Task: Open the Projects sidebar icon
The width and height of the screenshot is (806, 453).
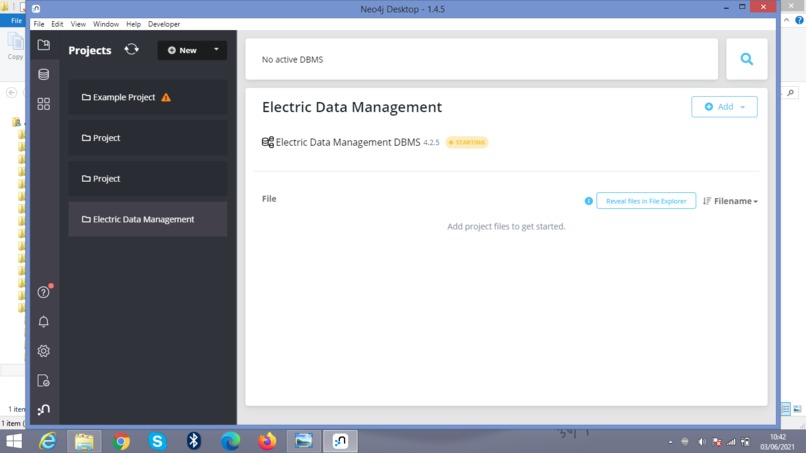Action: [x=44, y=45]
